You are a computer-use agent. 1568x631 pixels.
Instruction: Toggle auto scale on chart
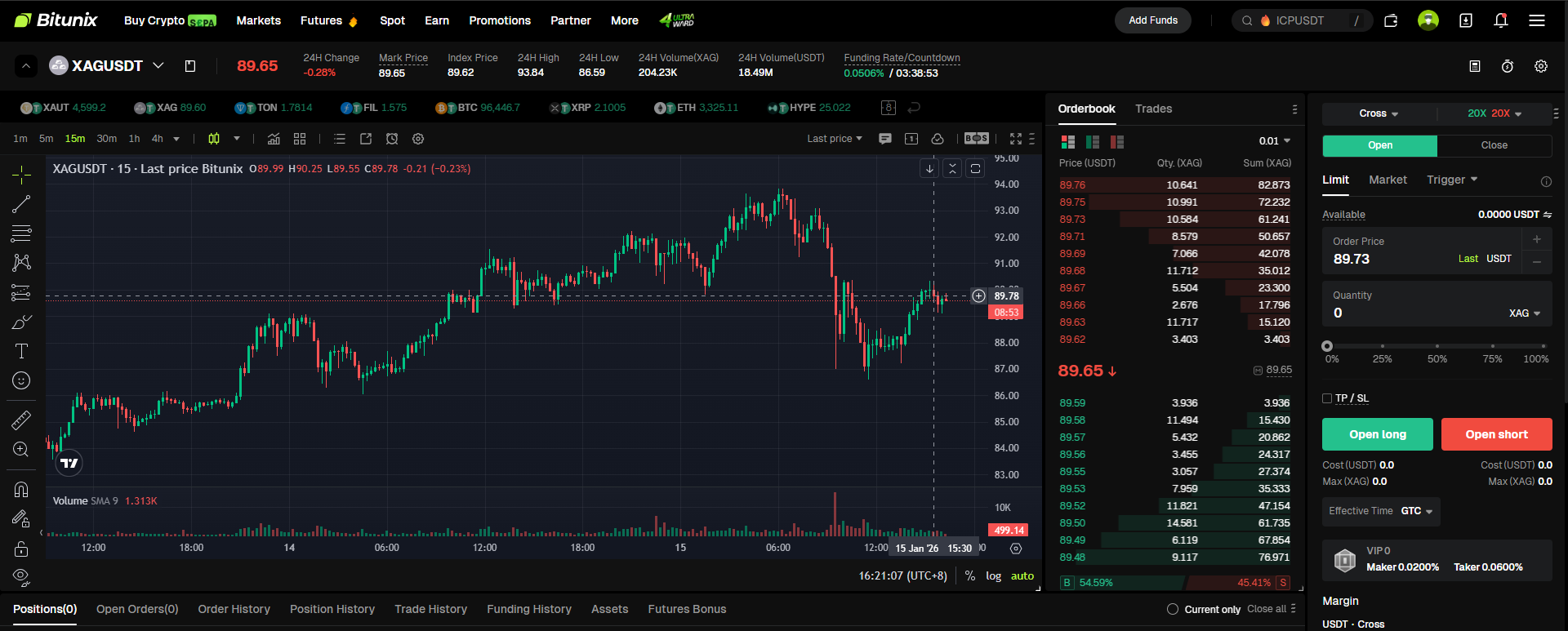pos(1022,575)
